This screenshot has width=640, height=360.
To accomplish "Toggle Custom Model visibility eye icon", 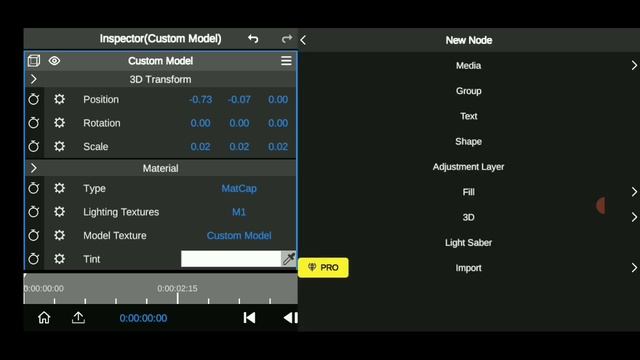I will (54, 61).
